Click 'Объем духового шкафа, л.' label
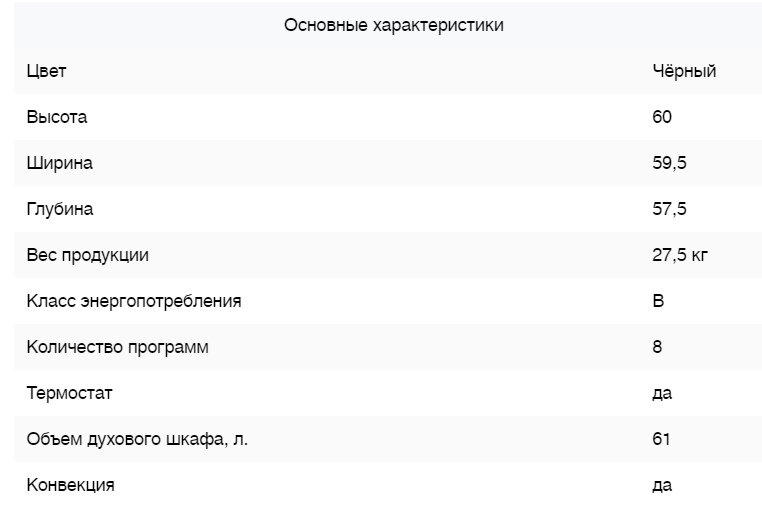The image size is (762, 506). 137,439
